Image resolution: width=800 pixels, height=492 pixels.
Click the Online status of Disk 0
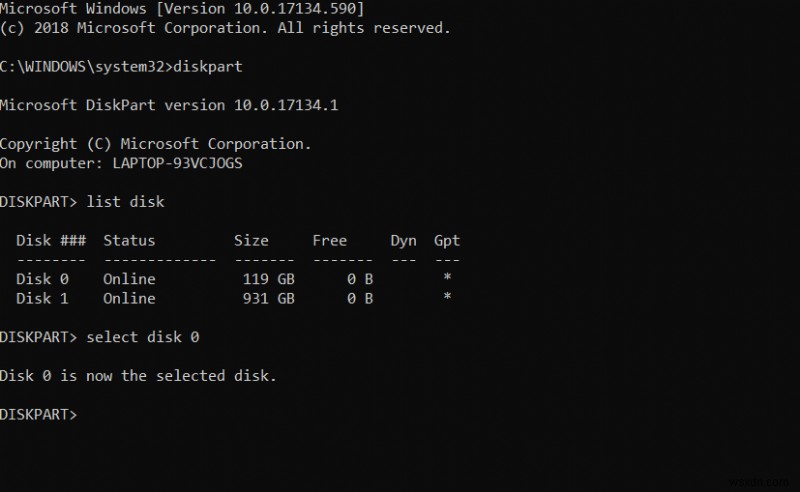(x=129, y=279)
